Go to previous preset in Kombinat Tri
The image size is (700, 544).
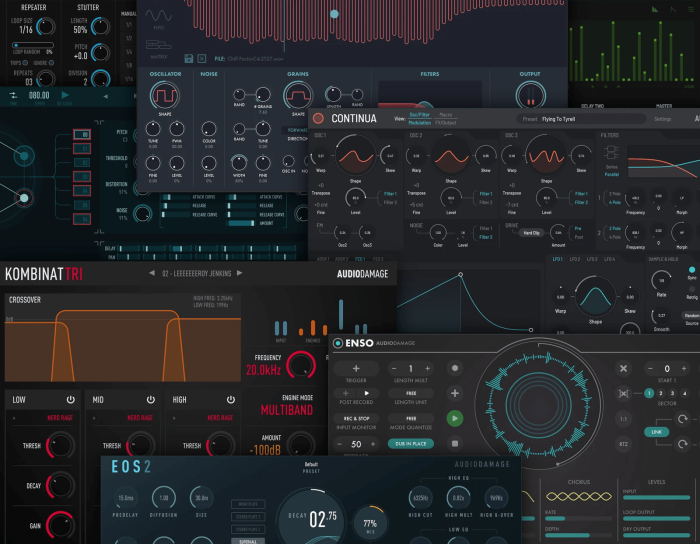coord(152,273)
